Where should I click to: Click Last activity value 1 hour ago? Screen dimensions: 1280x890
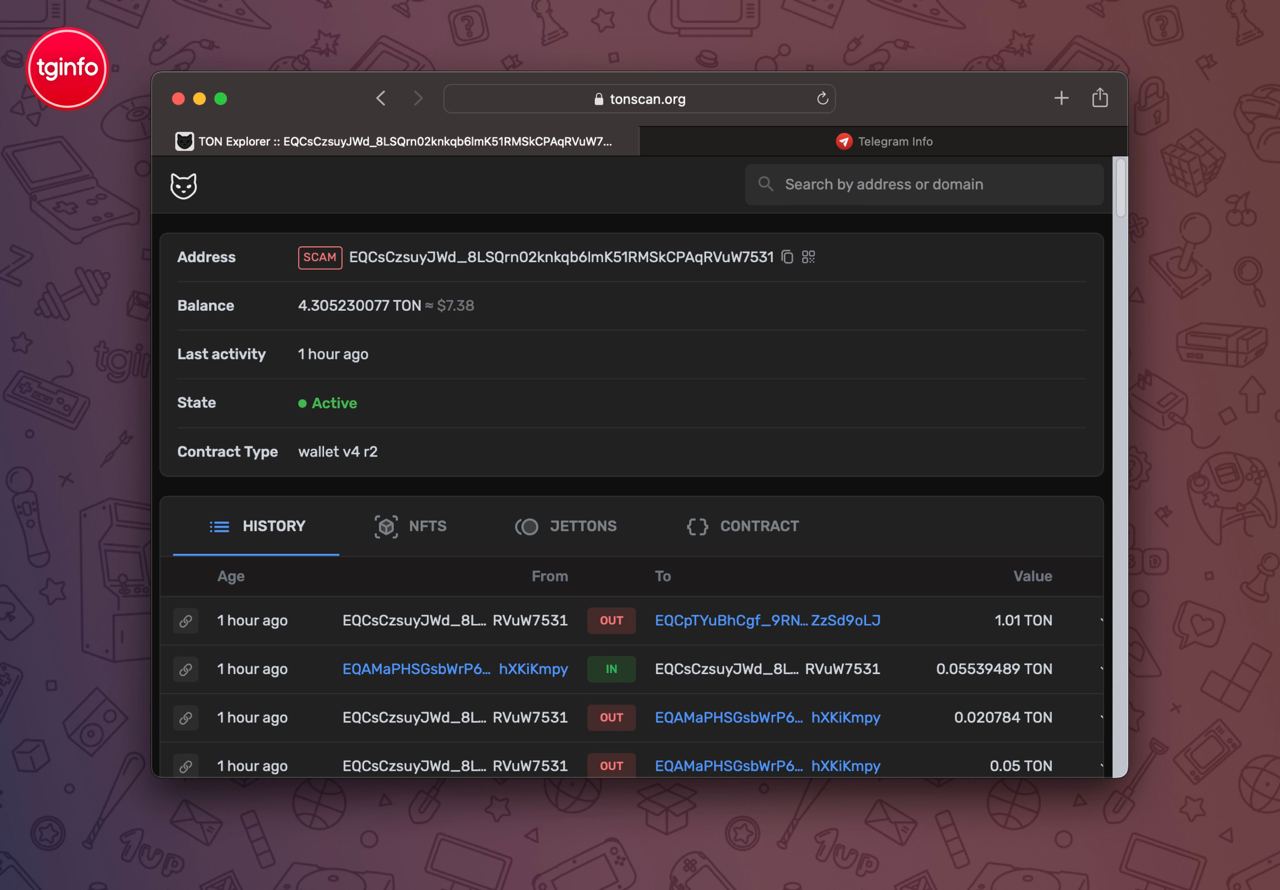(333, 354)
